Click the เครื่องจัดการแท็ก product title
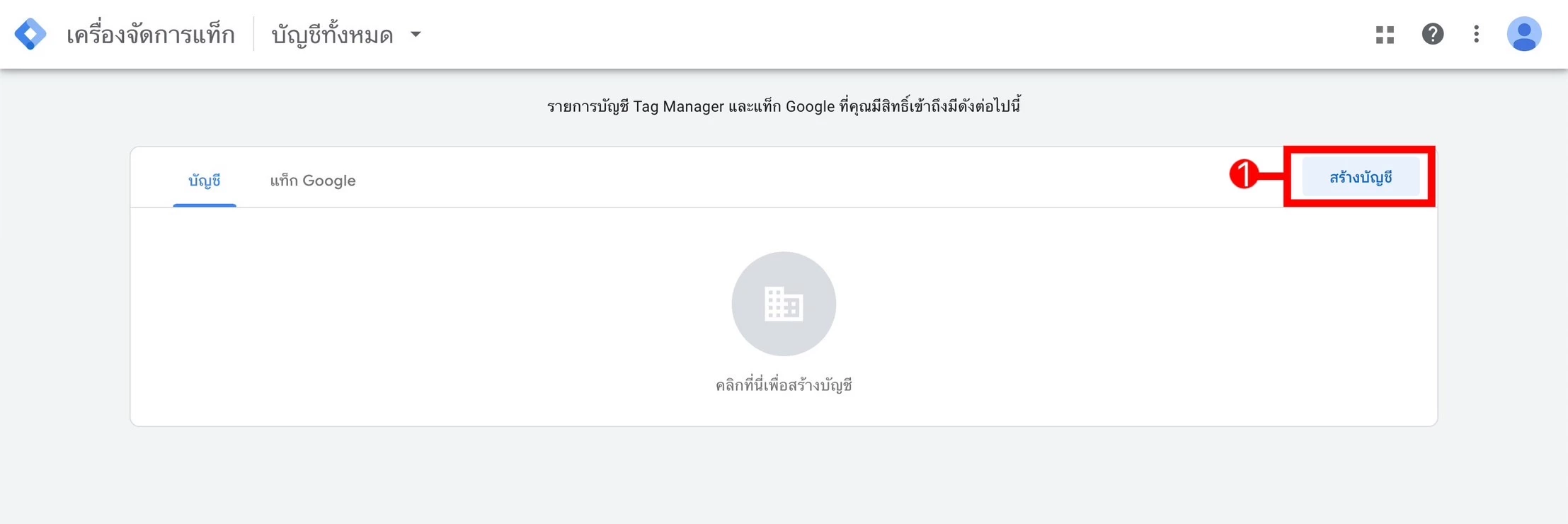The width and height of the screenshot is (1568, 524). tap(150, 34)
